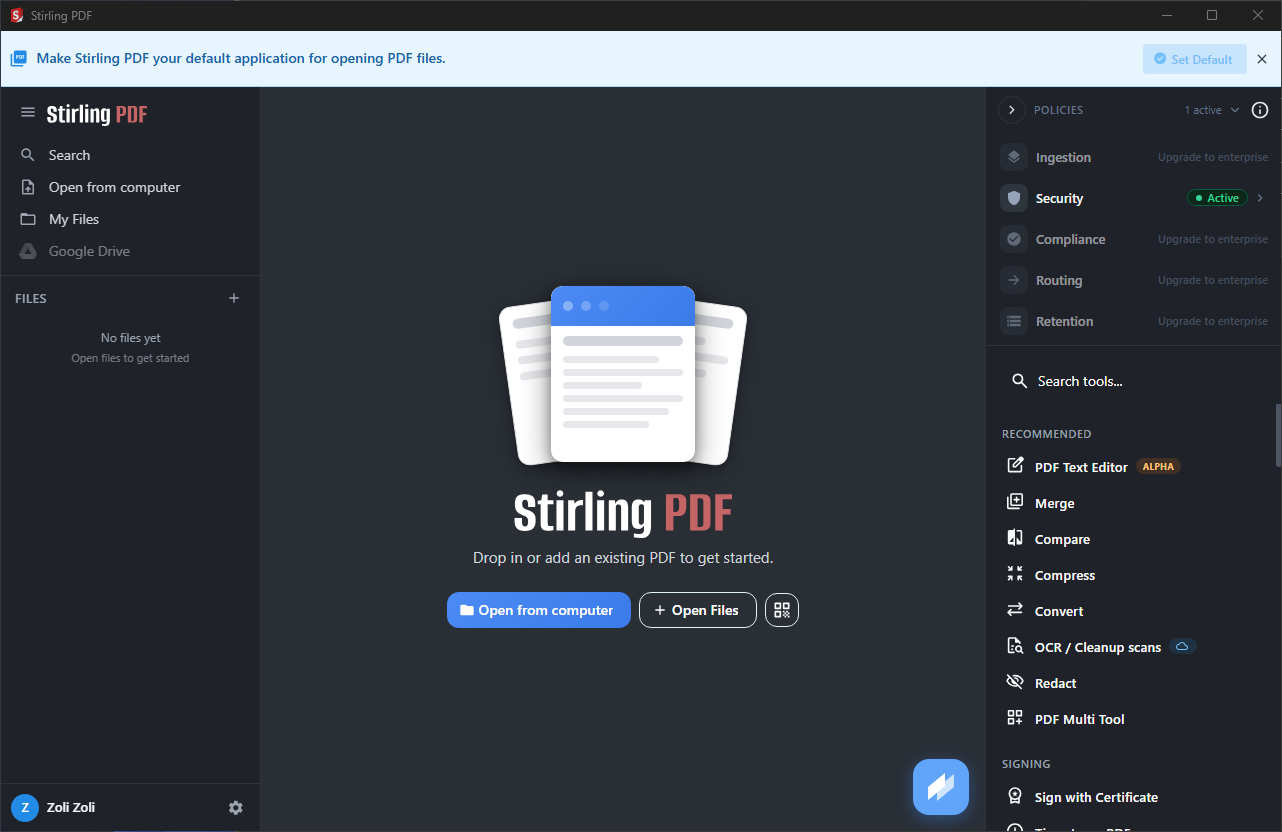Maximize the Stirling PDF window
This screenshot has height=832, width=1282.
click(1212, 15)
